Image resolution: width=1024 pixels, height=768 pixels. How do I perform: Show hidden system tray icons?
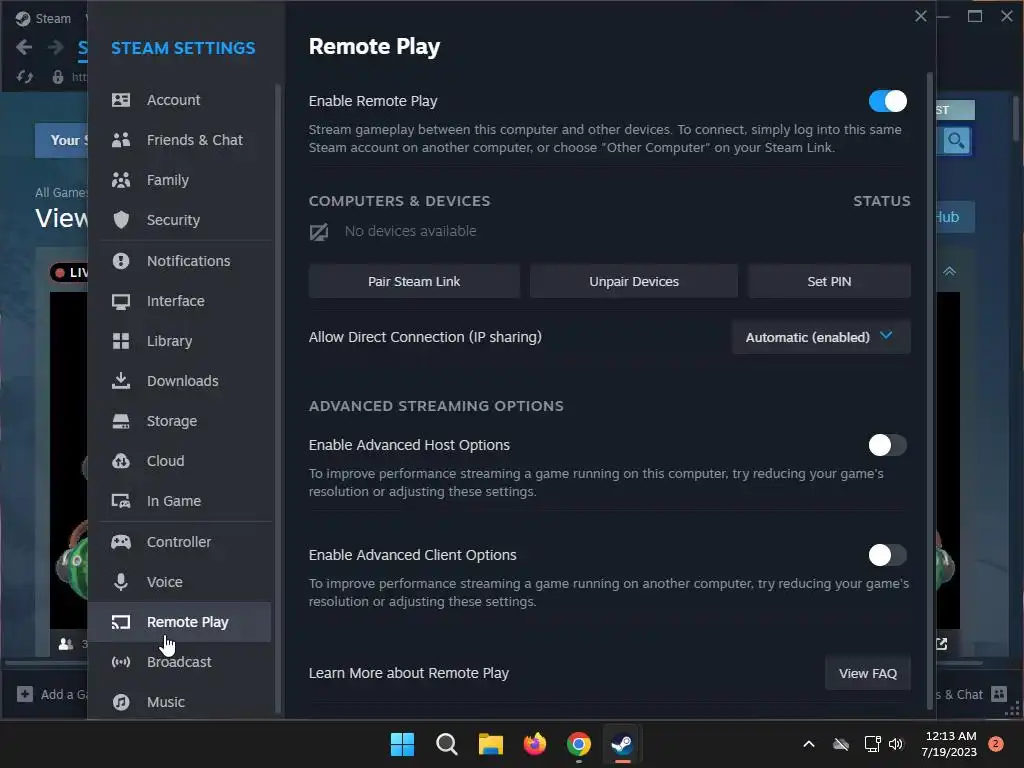click(x=808, y=744)
